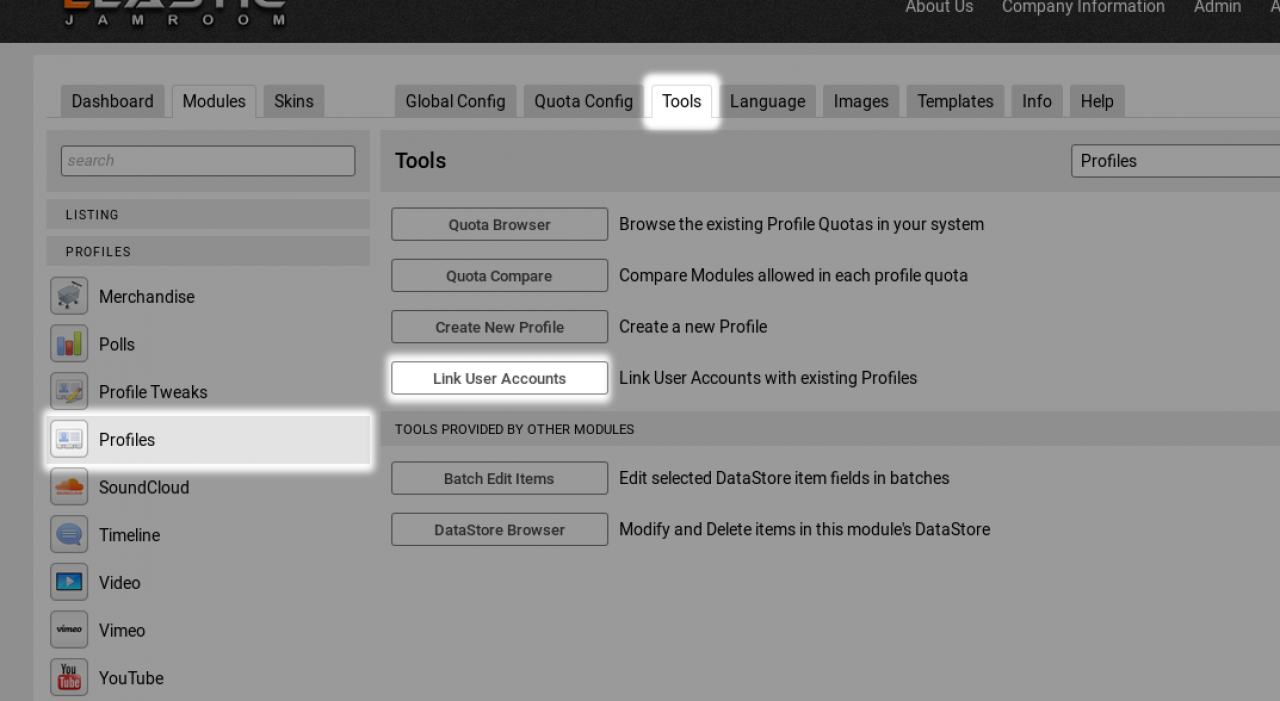This screenshot has width=1280, height=701.
Task: Open Profile Tweaks in module list
Action: 153,392
